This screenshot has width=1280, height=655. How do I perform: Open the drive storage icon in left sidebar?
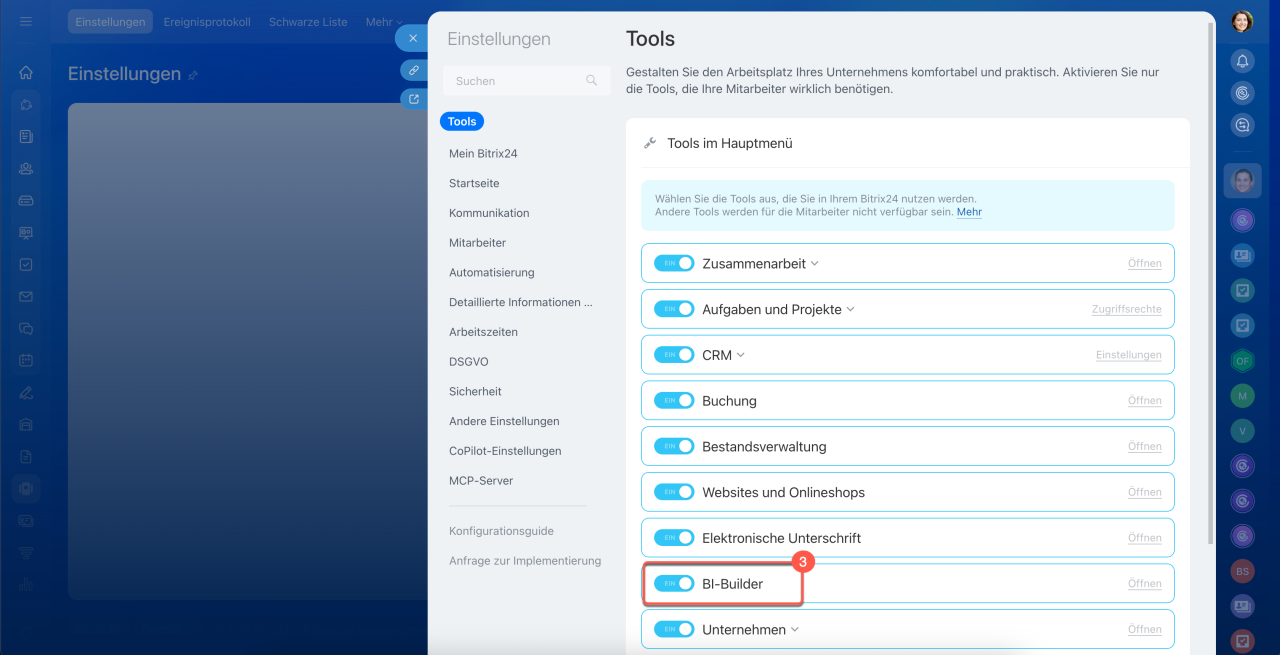[26, 200]
